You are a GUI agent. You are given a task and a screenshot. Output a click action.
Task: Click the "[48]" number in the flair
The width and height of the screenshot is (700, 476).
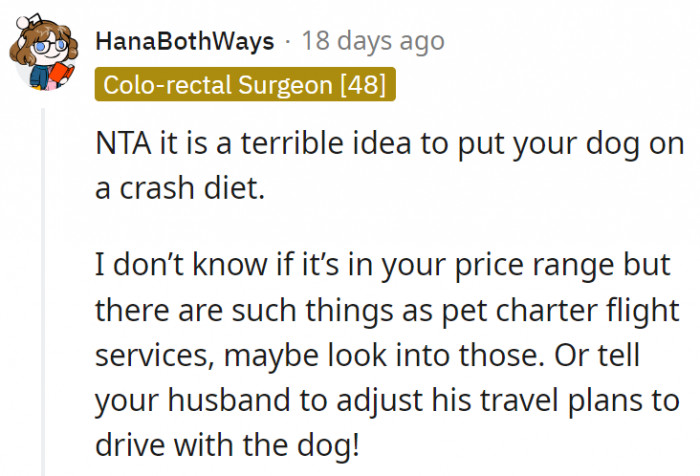coord(363,85)
